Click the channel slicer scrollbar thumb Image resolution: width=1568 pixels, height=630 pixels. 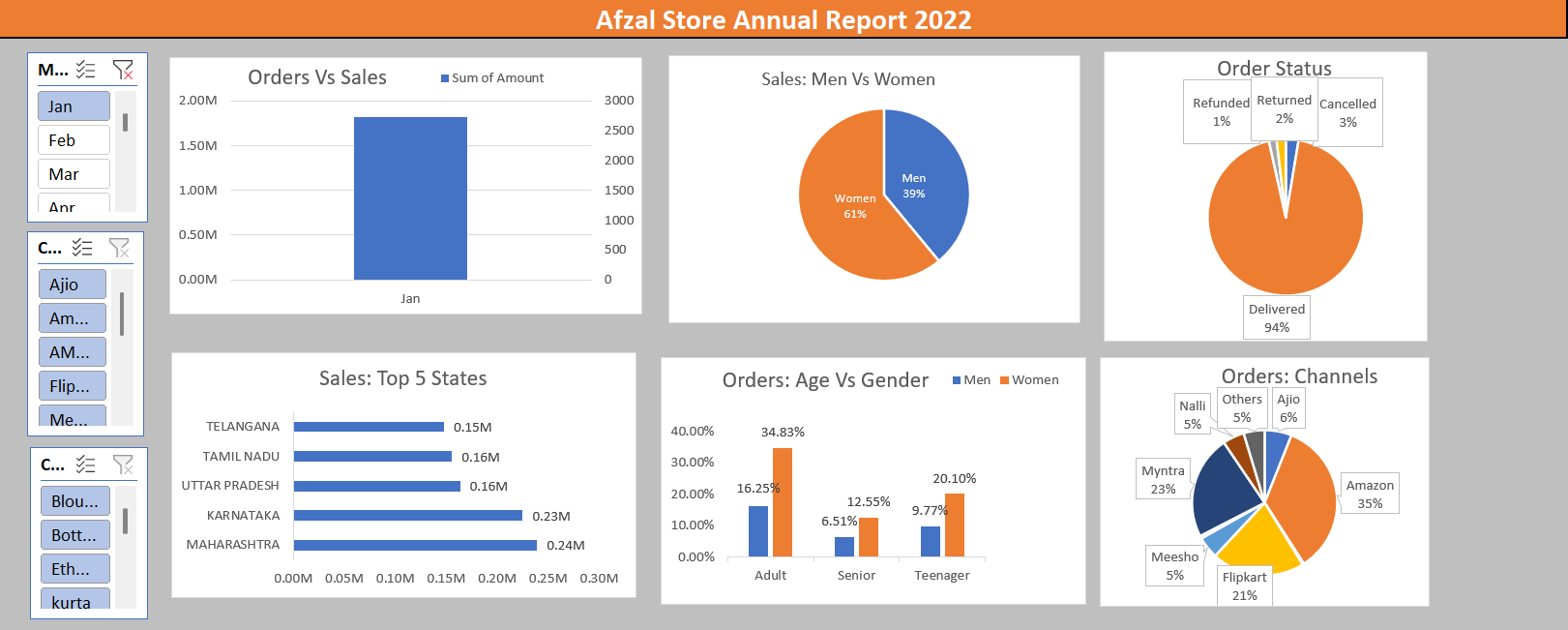(122, 314)
